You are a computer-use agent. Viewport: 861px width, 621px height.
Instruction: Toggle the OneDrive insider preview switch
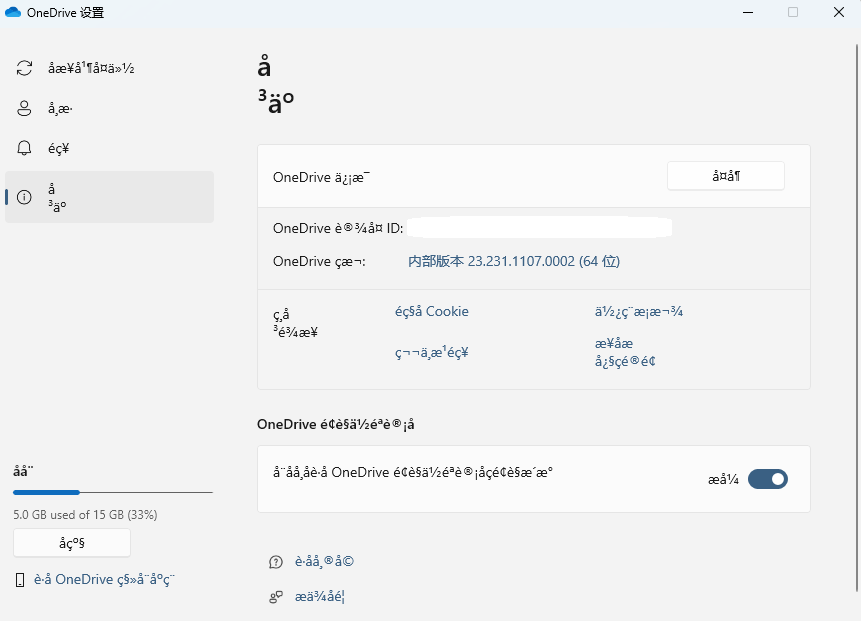pyautogui.click(x=768, y=479)
